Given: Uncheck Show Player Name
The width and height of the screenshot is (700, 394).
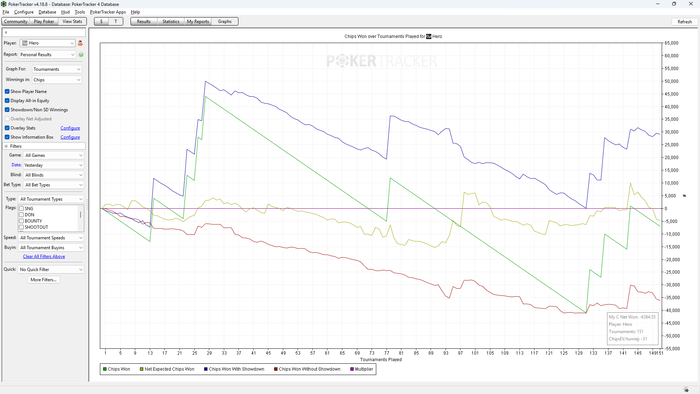Looking at the screenshot, I should 7,91.
